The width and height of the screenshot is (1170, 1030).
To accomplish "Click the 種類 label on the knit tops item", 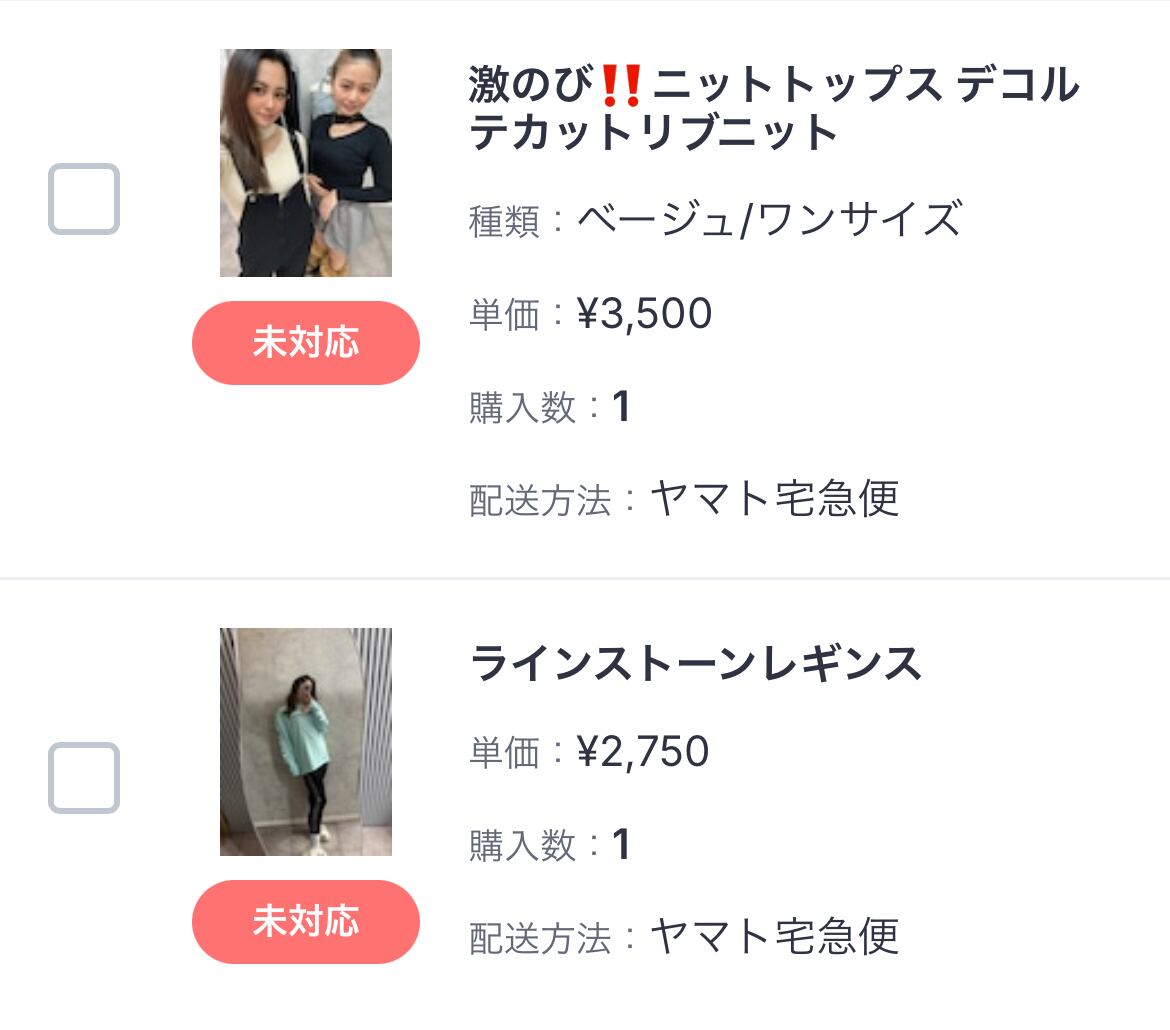I will pyautogui.click(x=504, y=221).
